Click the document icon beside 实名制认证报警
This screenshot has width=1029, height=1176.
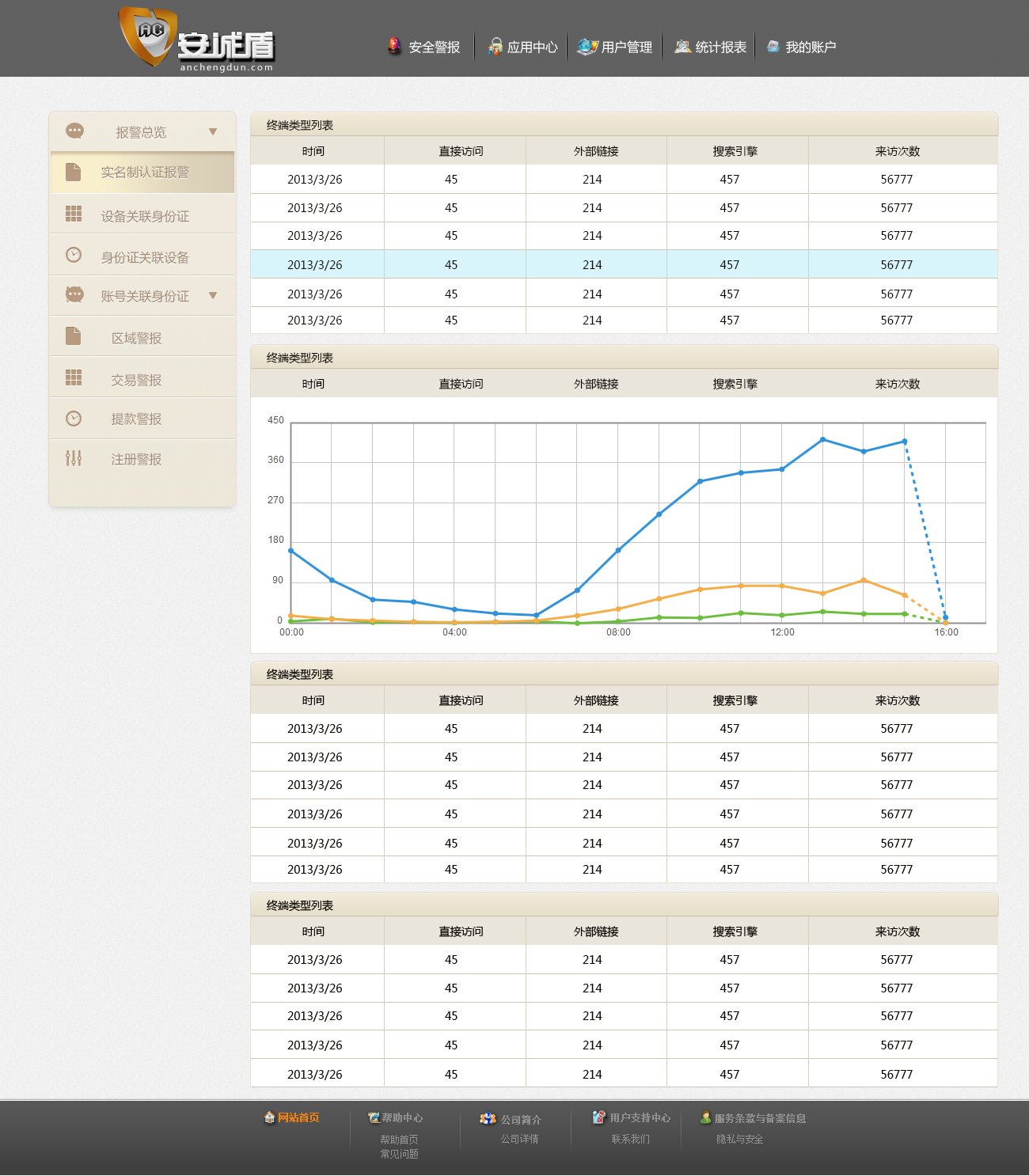point(74,172)
